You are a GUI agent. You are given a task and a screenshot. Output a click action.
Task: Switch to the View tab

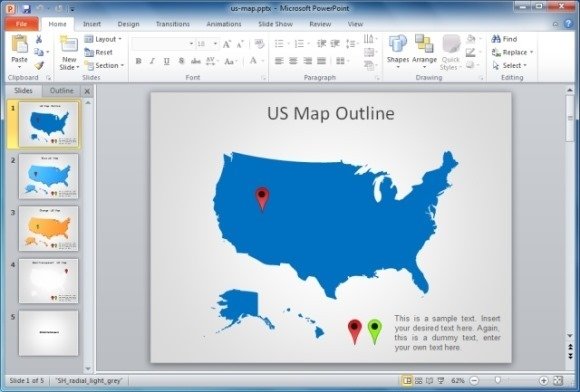point(355,24)
